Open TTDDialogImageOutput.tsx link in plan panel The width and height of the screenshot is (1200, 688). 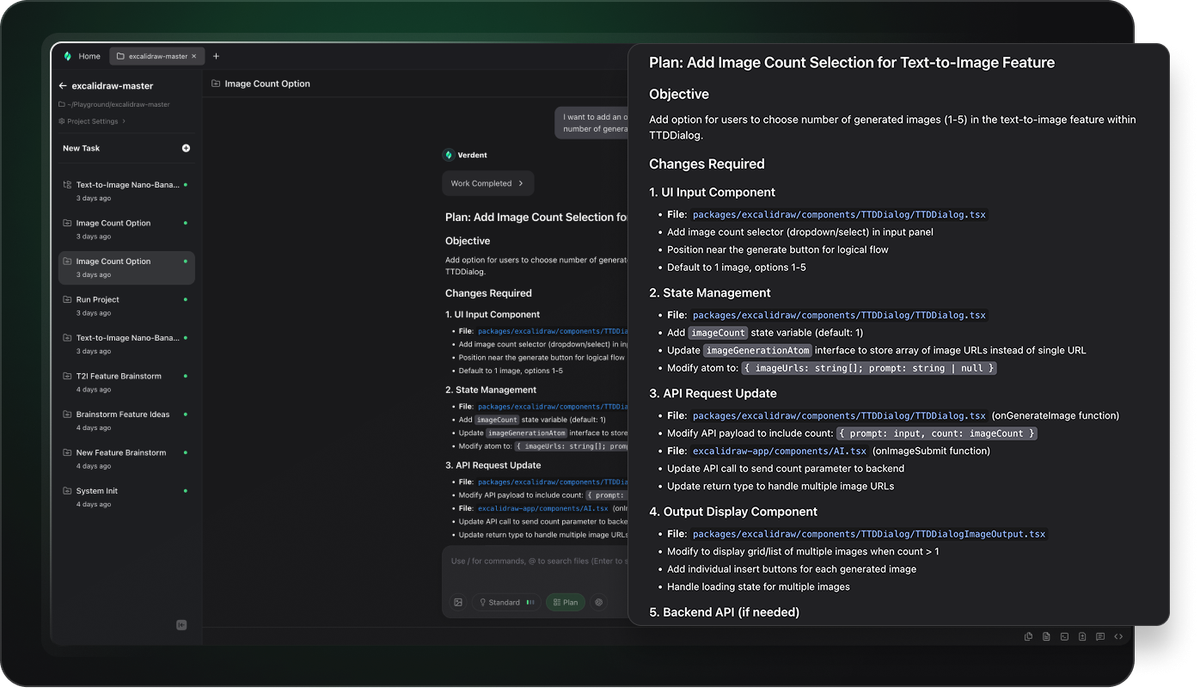869,534
